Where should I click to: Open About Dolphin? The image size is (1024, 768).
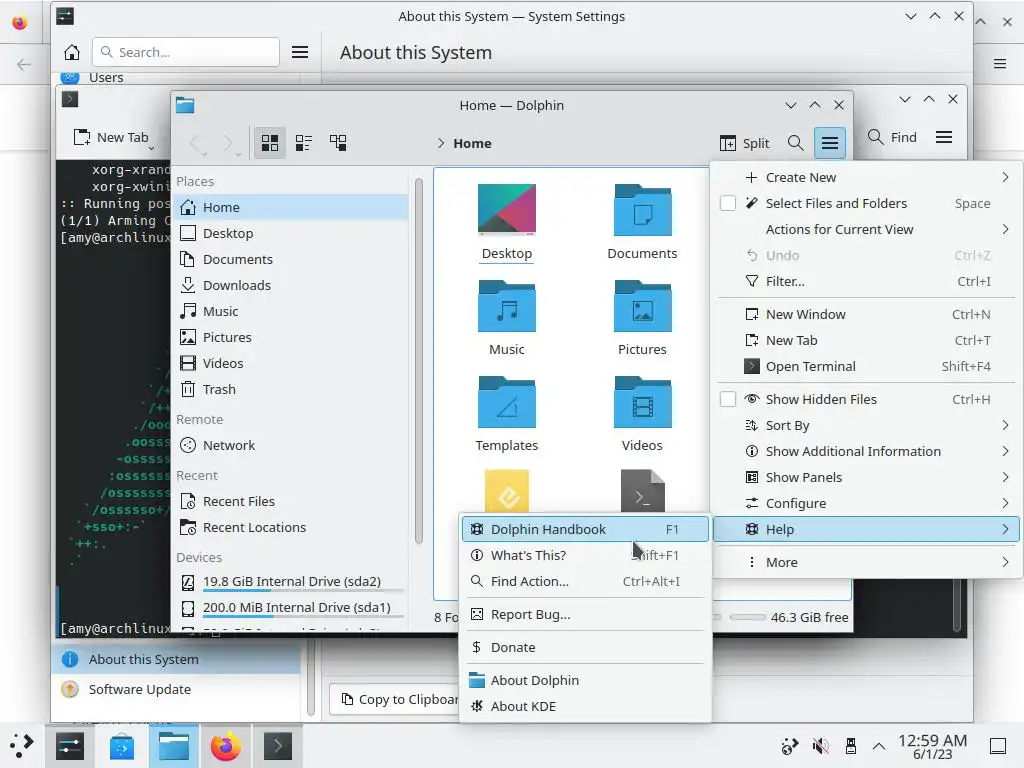click(585, 680)
